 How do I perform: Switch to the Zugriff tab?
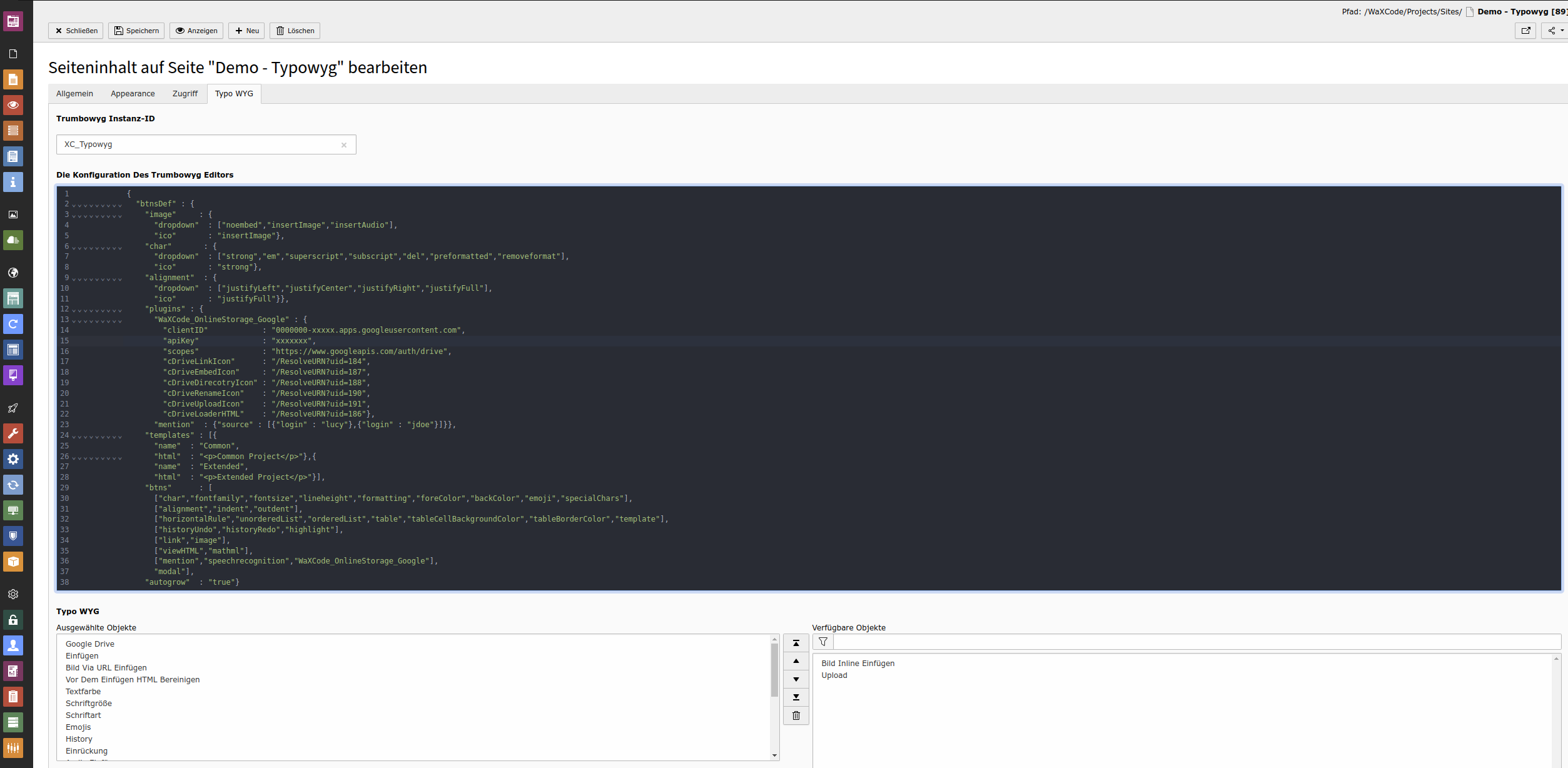(185, 94)
